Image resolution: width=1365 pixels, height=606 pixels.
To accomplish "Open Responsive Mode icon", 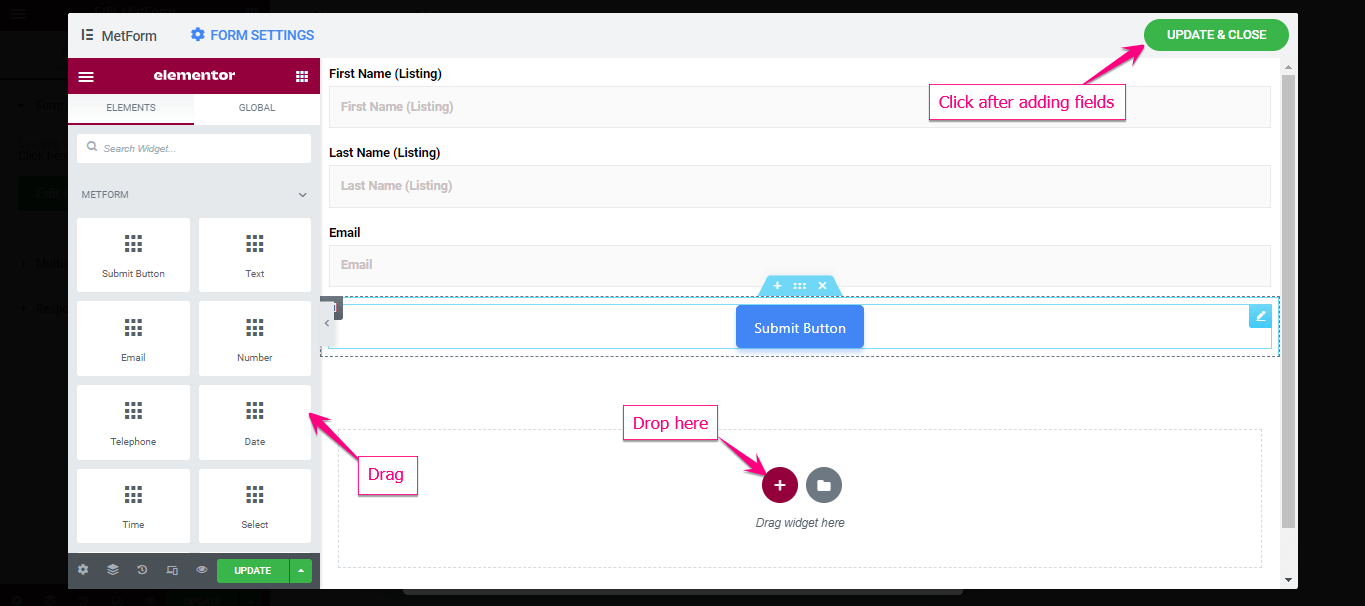I will 172,570.
